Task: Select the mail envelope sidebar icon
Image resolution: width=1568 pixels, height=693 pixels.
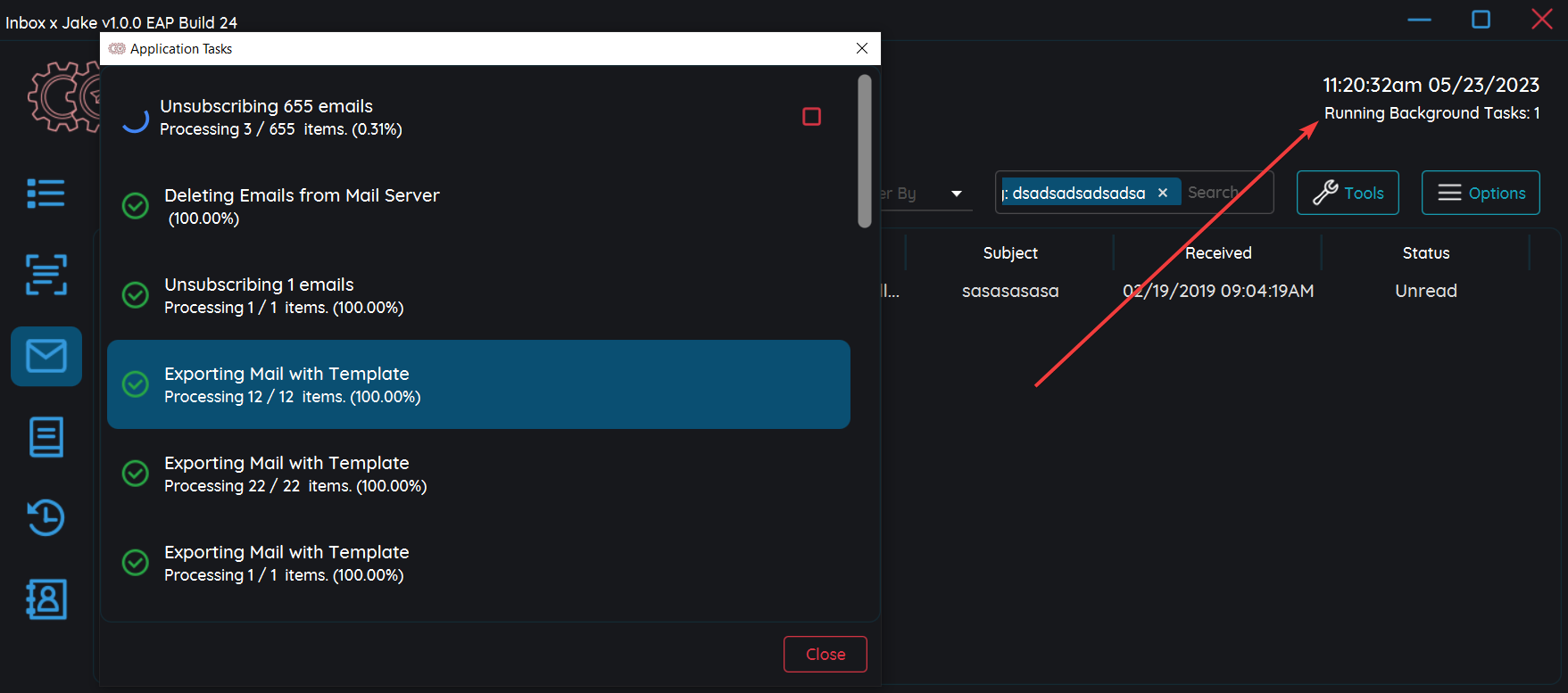Action: click(x=46, y=357)
